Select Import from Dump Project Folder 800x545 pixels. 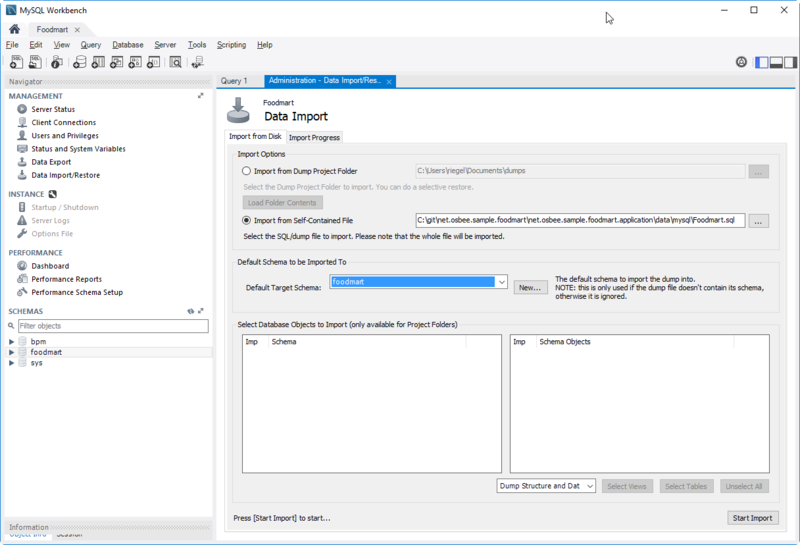[x=246, y=171]
